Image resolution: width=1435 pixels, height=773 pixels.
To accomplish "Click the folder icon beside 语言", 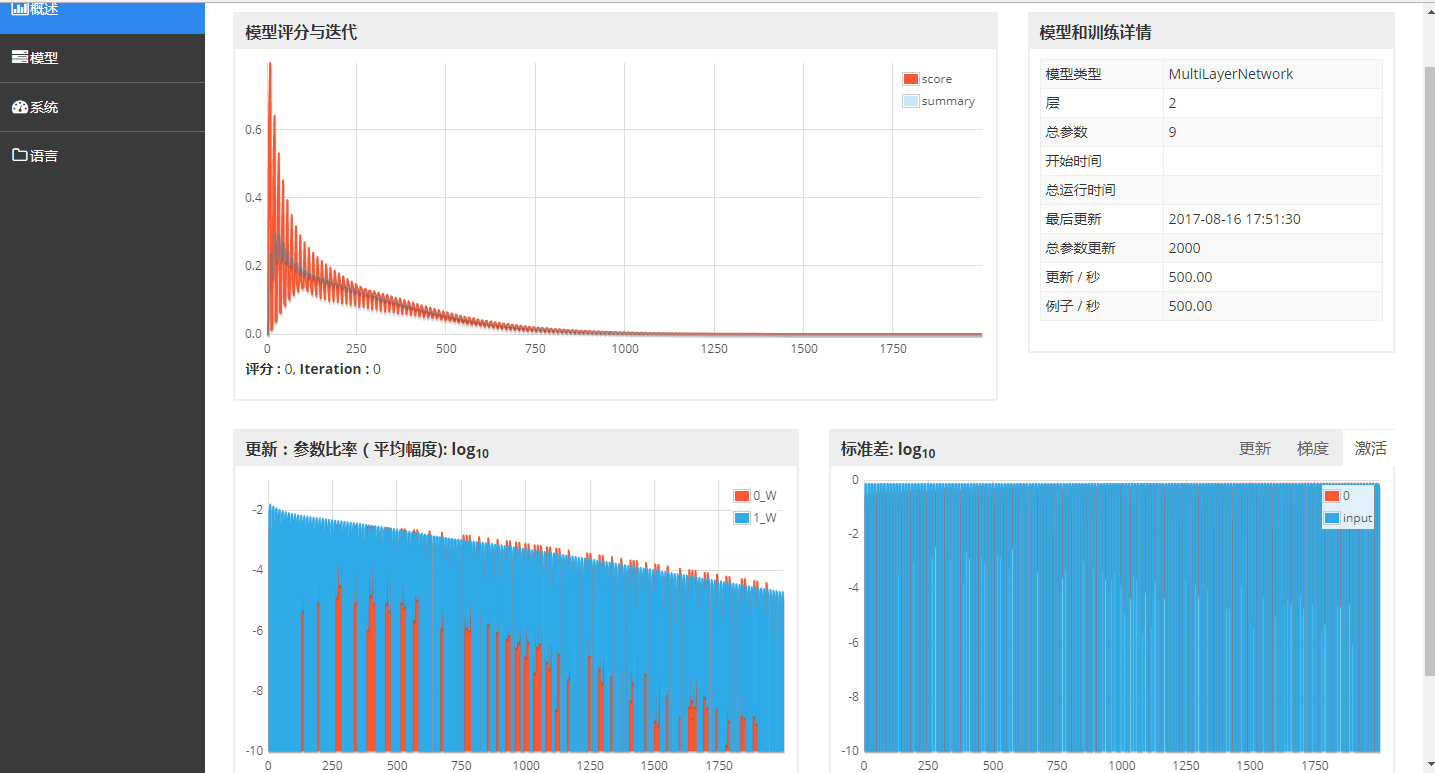I will pos(20,155).
